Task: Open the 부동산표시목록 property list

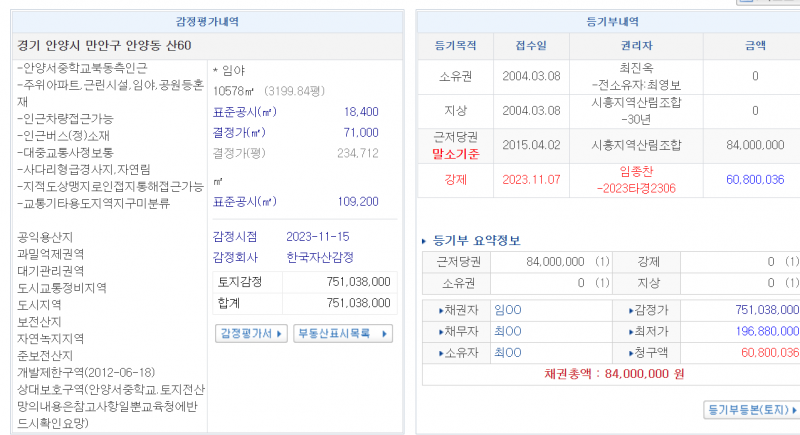Action: click(x=342, y=333)
